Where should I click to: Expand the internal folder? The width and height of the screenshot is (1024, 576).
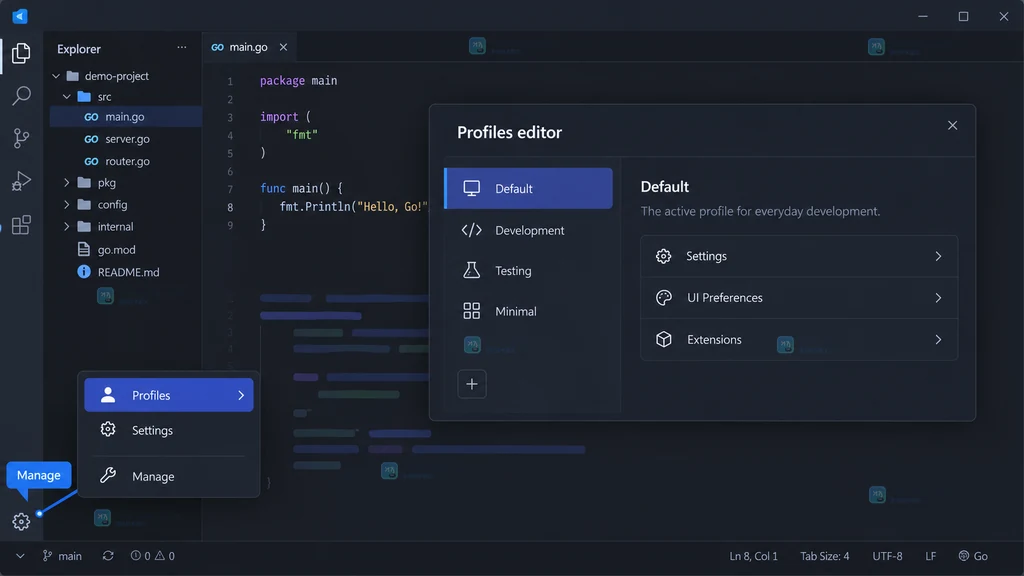(67, 227)
